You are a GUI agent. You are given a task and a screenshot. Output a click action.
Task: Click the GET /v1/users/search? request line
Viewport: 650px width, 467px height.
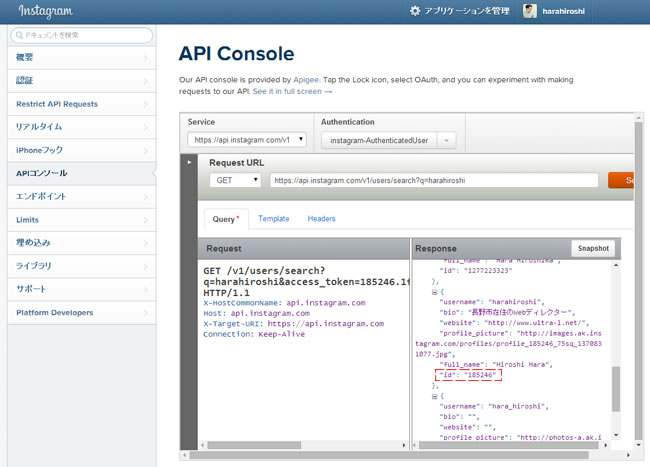coord(264,271)
